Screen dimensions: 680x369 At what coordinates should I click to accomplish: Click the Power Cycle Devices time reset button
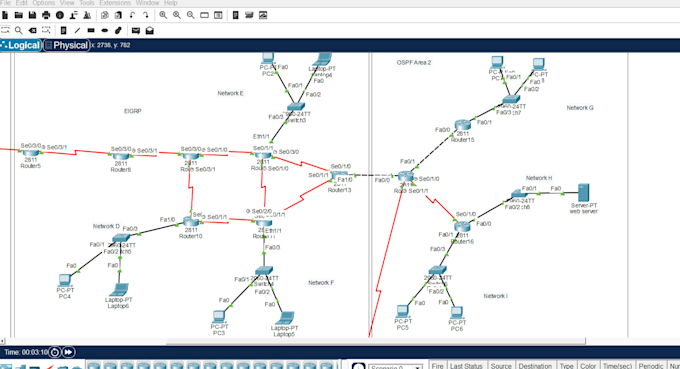[55, 352]
